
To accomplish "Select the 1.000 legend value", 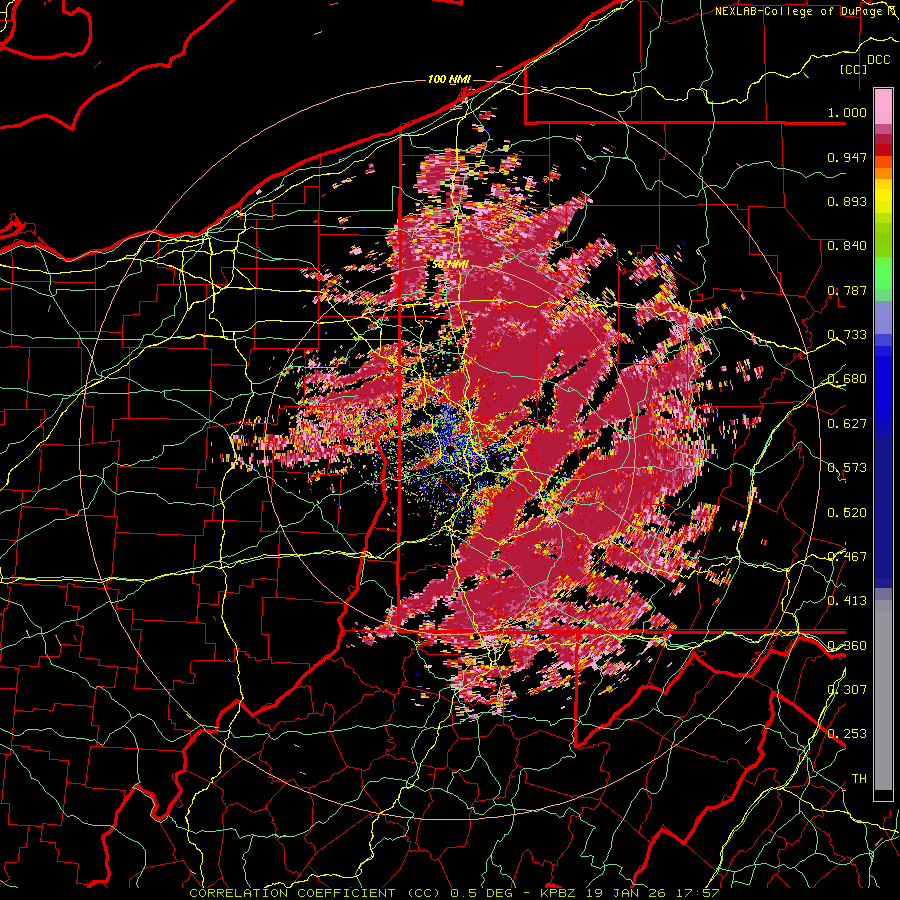I will (847, 112).
